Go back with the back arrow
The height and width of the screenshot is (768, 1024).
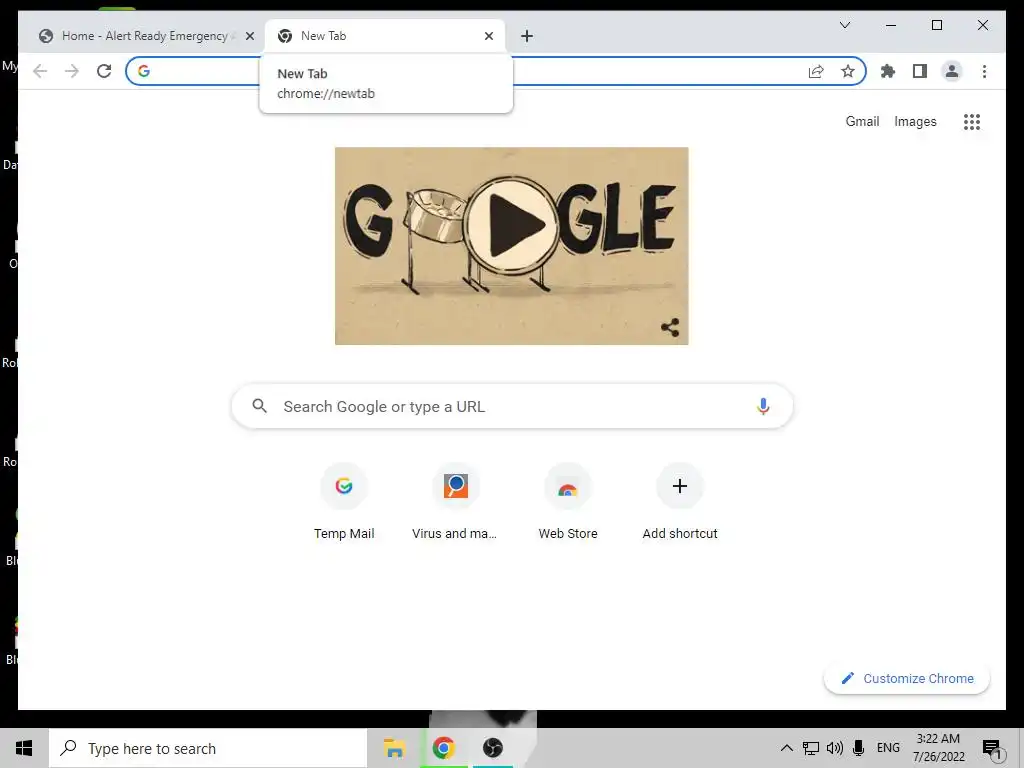point(40,71)
